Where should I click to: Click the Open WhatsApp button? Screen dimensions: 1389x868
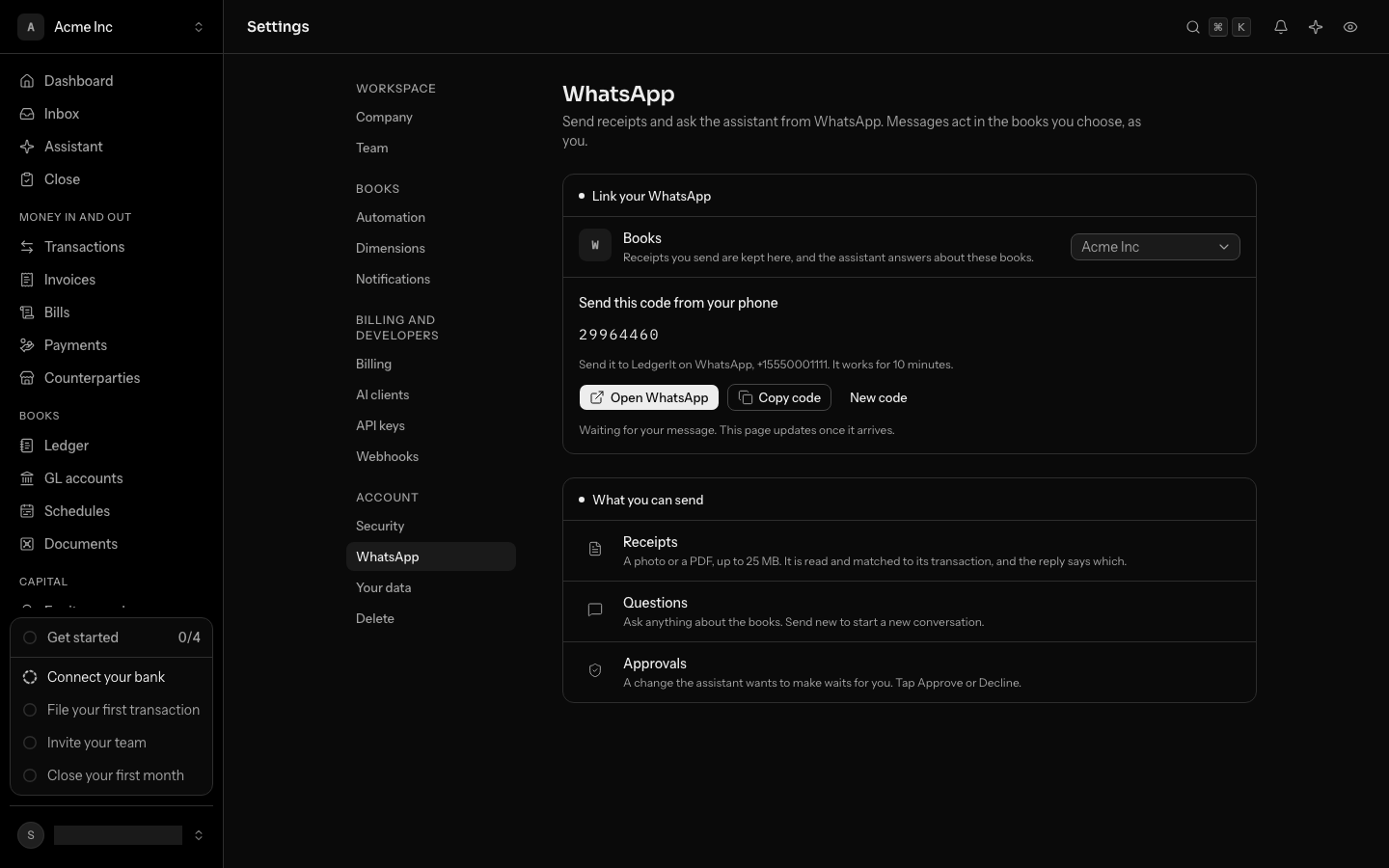click(x=648, y=397)
